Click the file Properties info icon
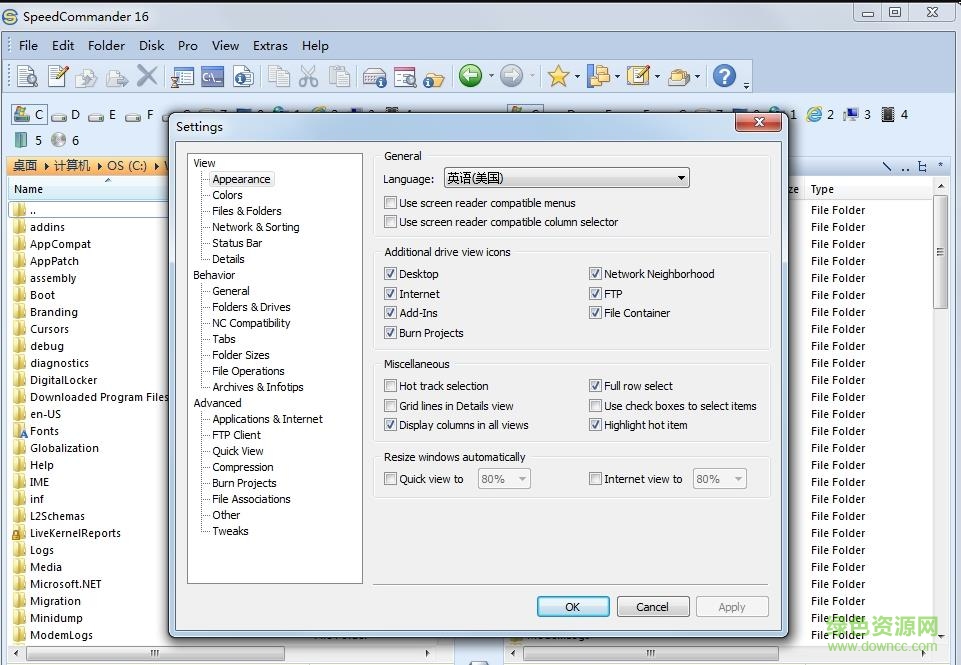 coord(243,76)
